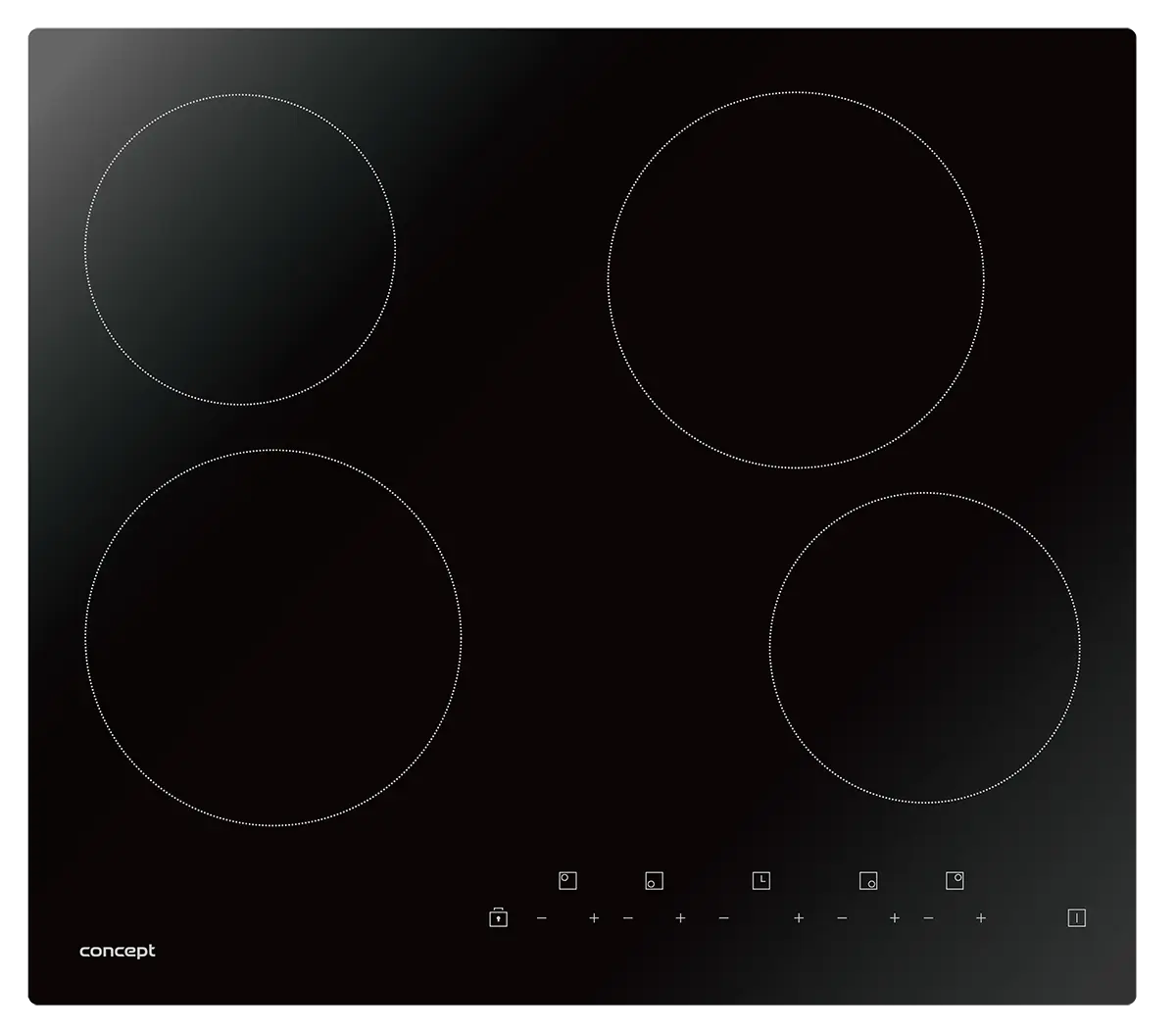Increase heat for top-right zone

[980, 918]
